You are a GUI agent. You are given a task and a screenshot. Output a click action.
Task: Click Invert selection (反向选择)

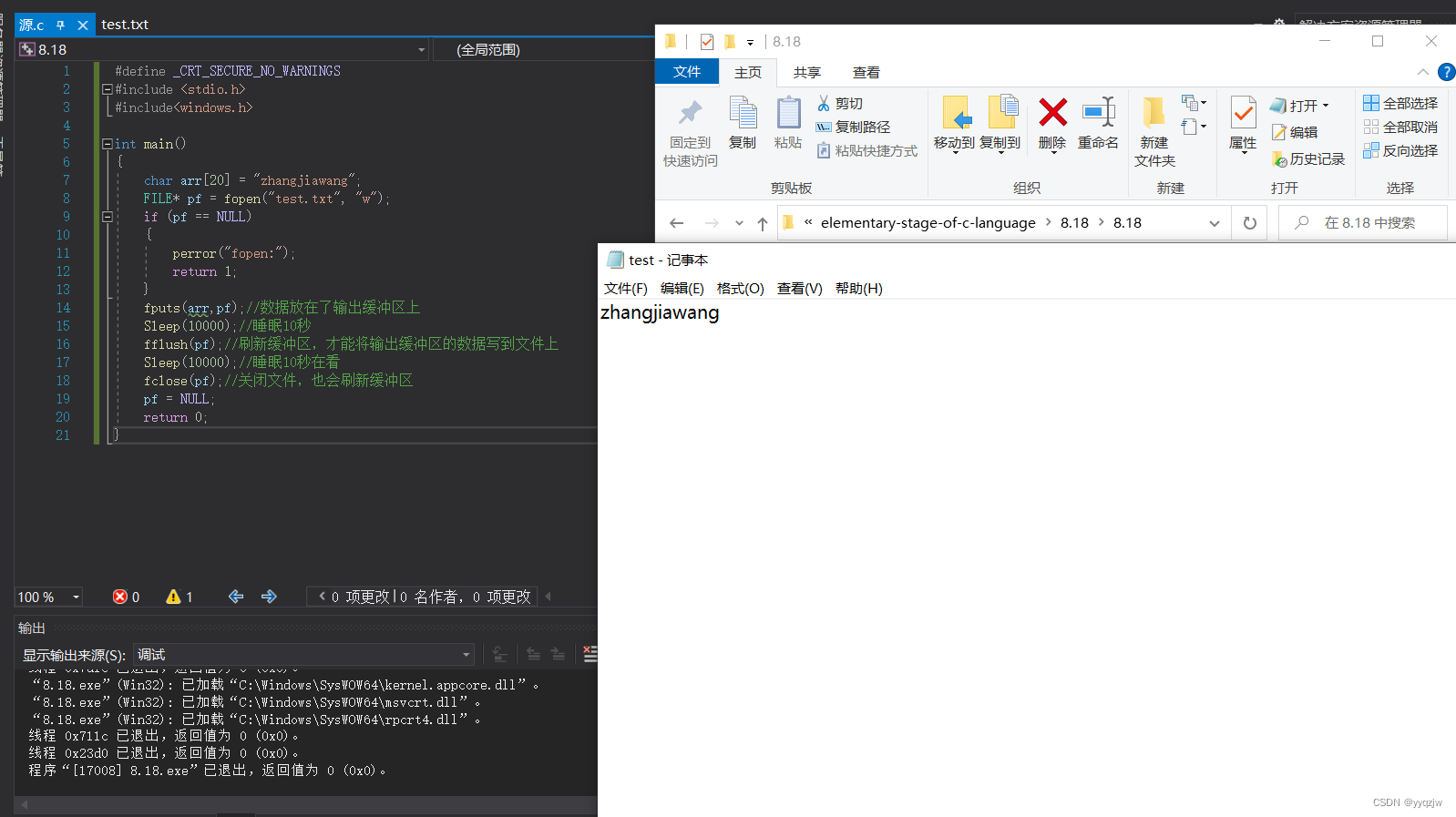click(1400, 151)
